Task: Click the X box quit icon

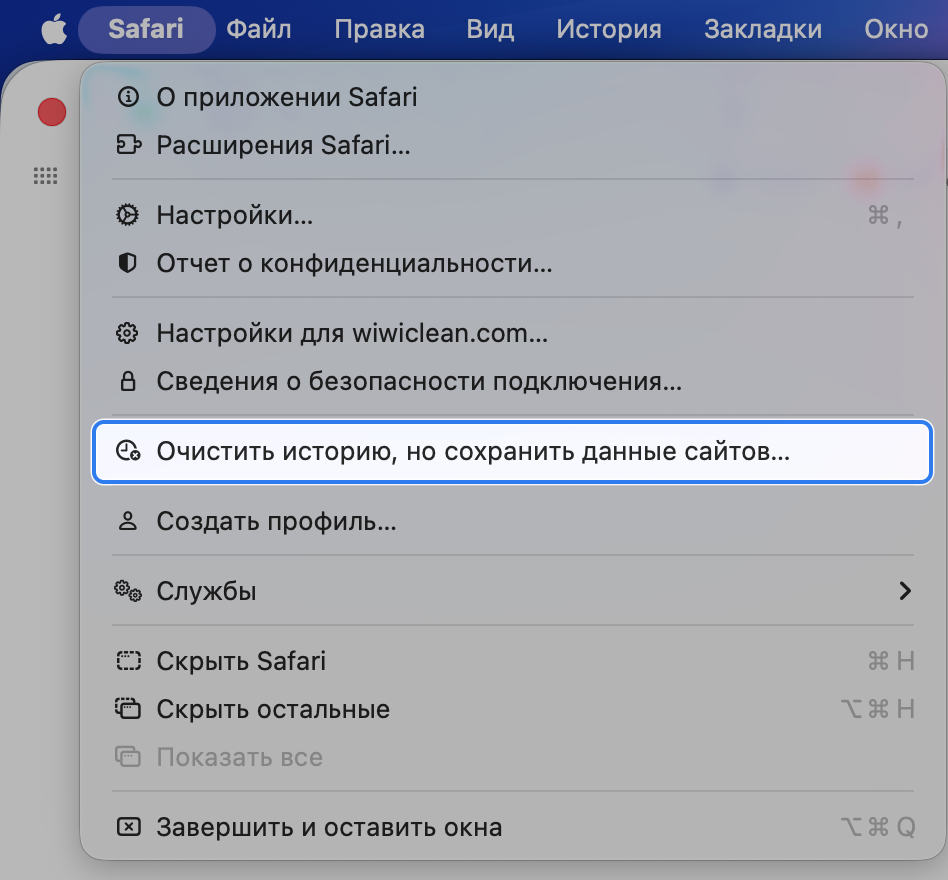Action: (x=128, y=827)
